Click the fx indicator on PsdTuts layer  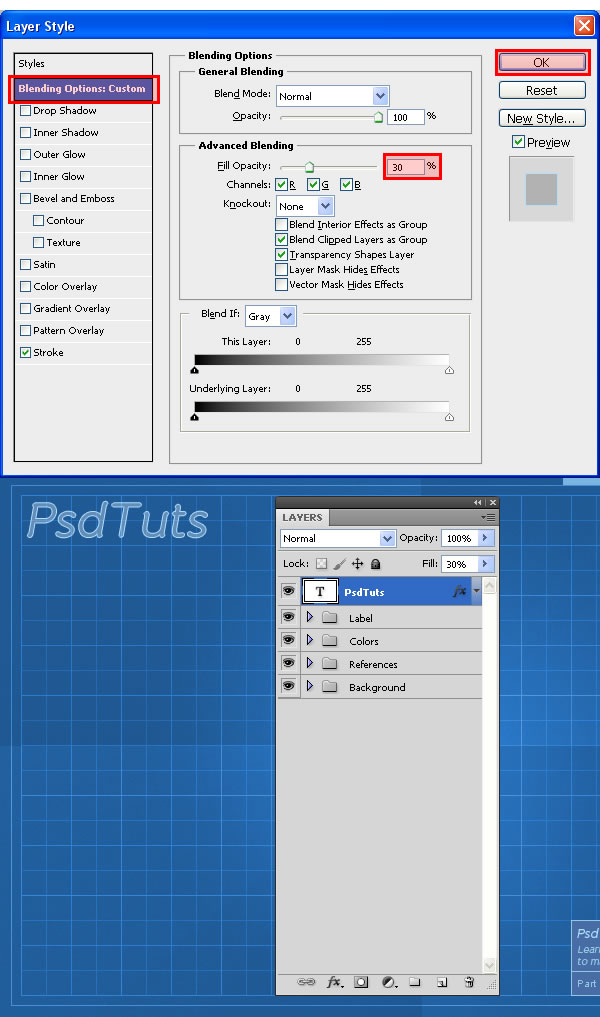tap(459, 592)
